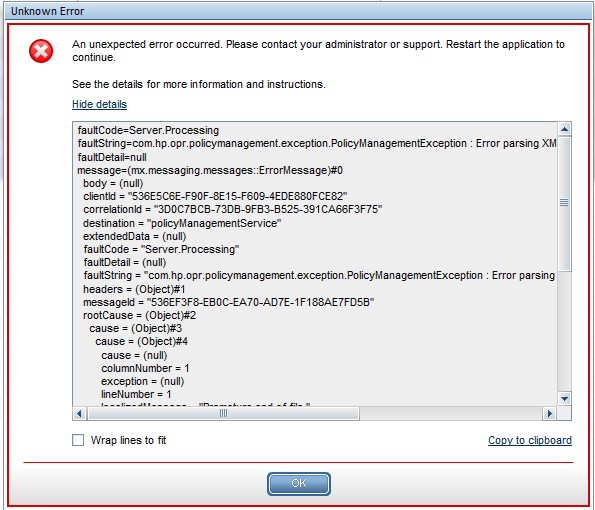Click the red error X icon

[x=41, y=51]
